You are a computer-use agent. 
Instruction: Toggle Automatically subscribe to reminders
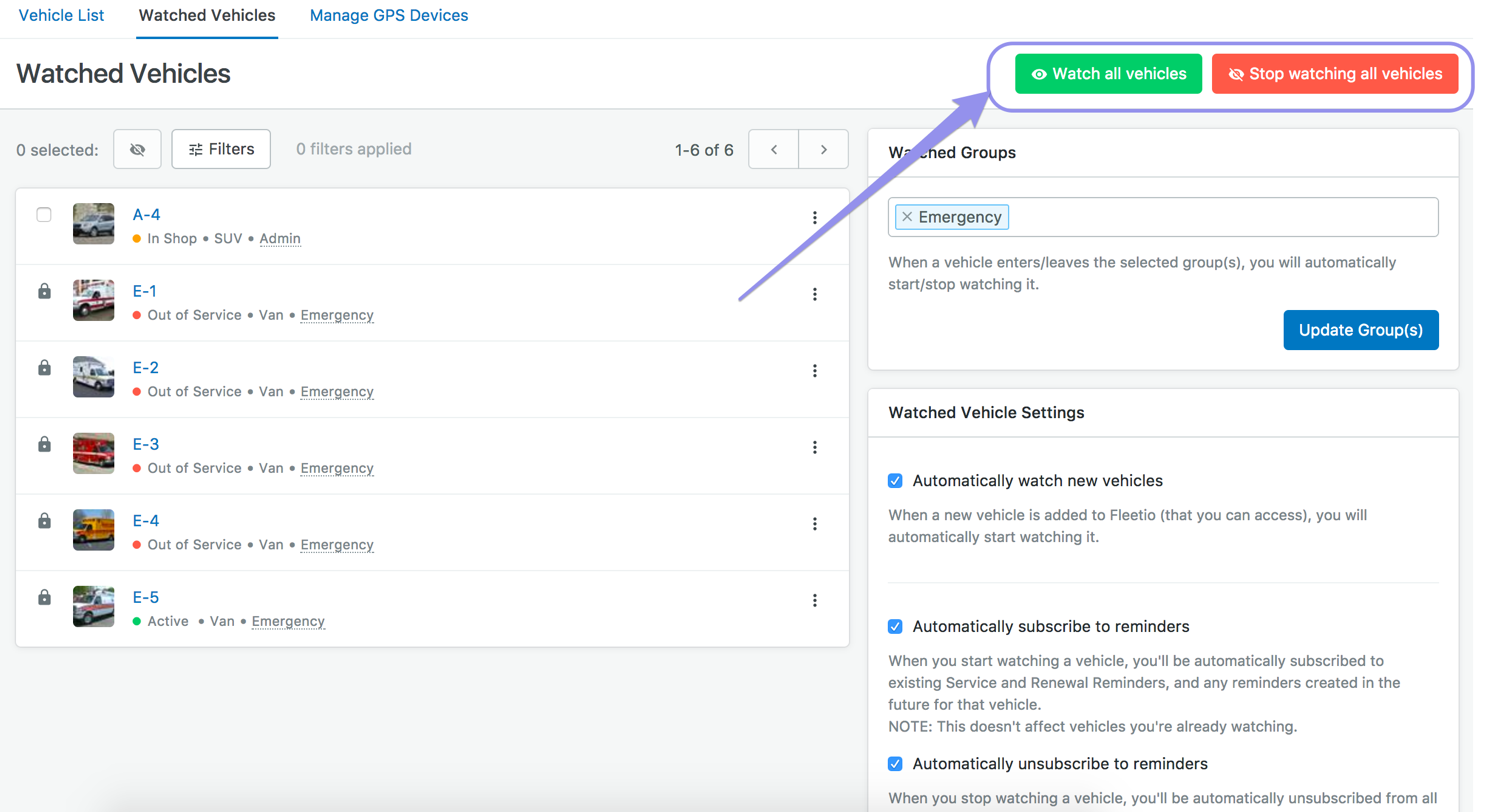[896, 627]
